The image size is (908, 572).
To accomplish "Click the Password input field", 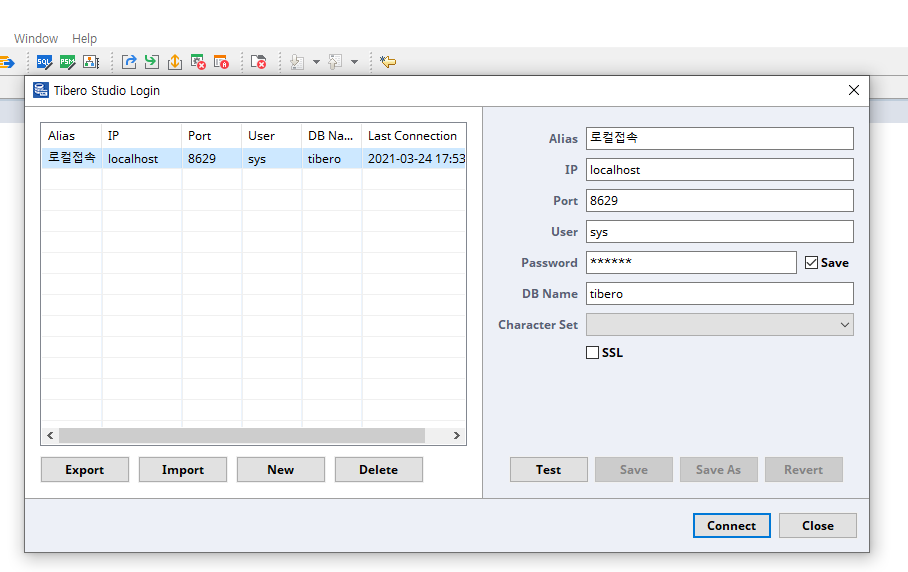I will 691,263.
